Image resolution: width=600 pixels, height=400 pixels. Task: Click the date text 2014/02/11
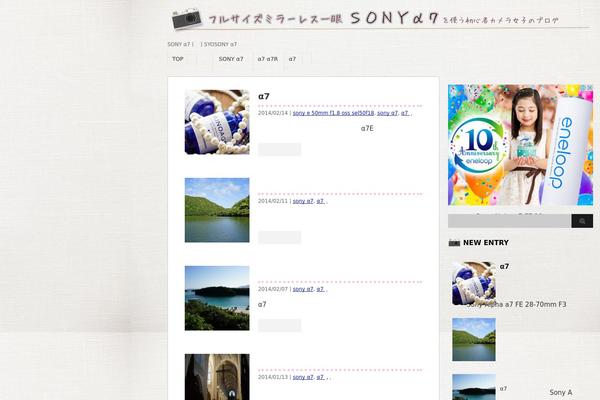272,201
